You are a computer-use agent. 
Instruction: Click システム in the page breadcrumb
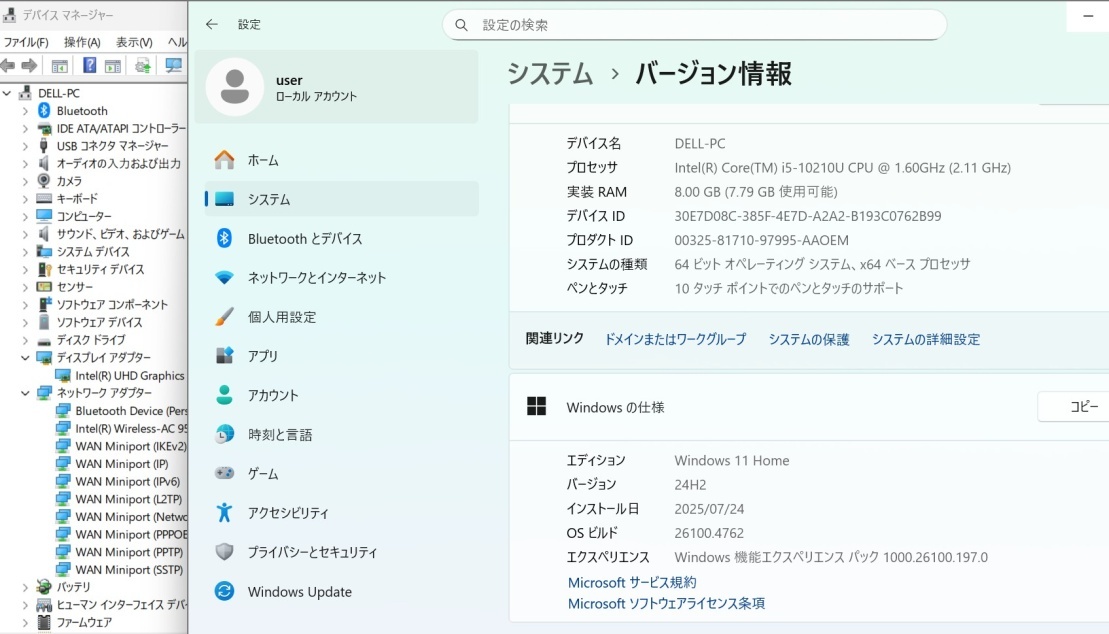(x=550, y=74)
